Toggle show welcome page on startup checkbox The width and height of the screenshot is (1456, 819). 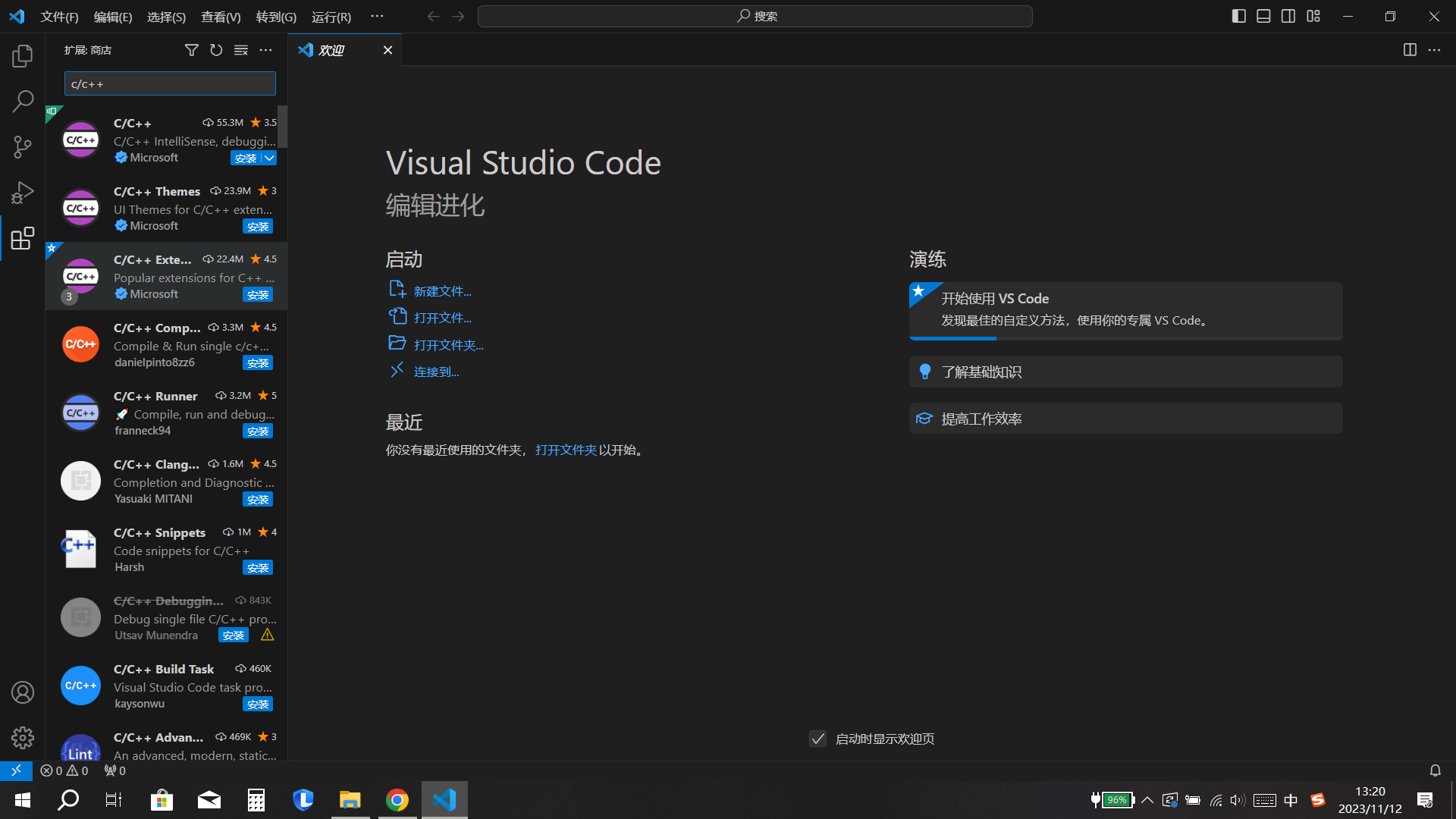[x=817, y=739]
